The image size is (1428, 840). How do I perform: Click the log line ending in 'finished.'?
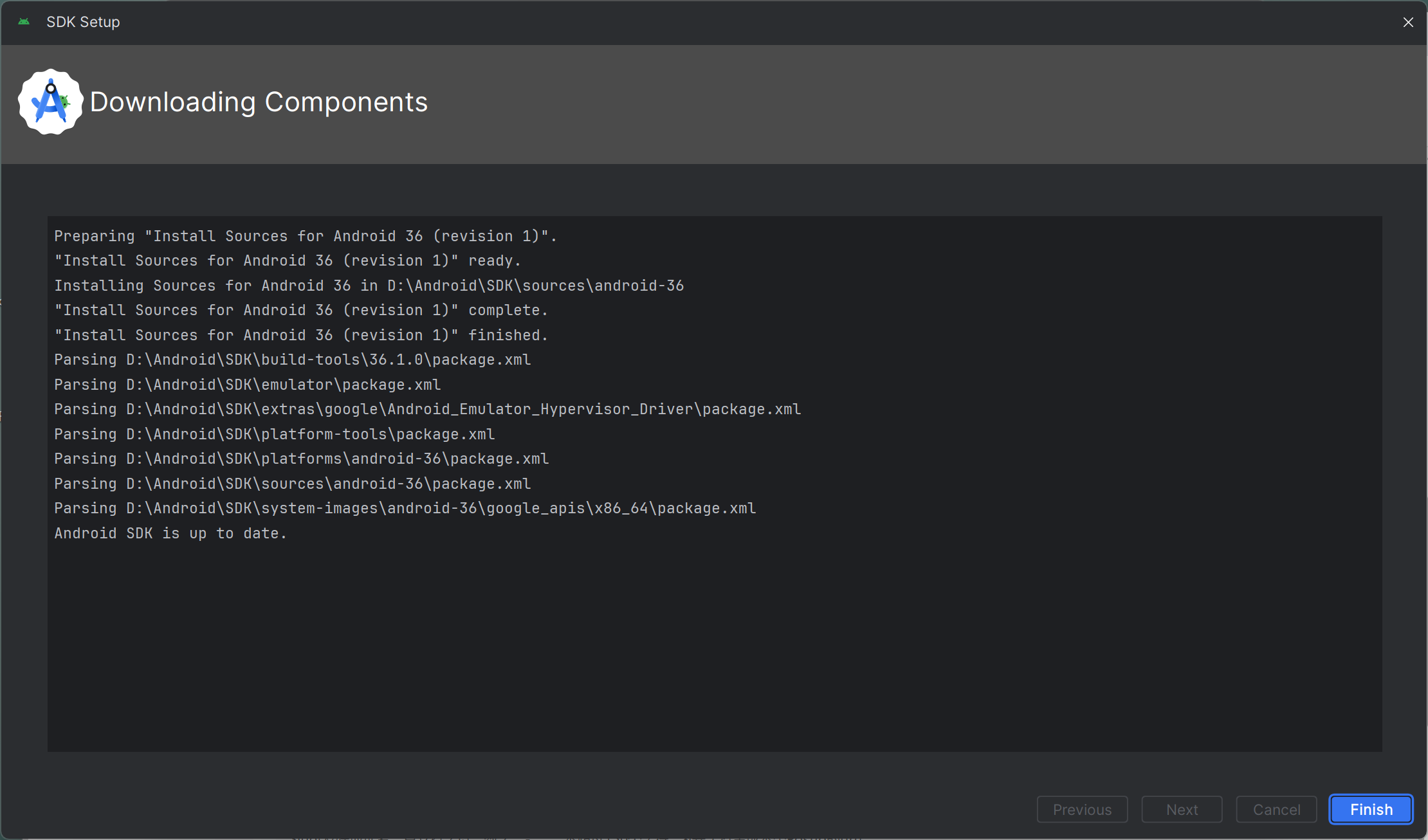coord(300,335)
